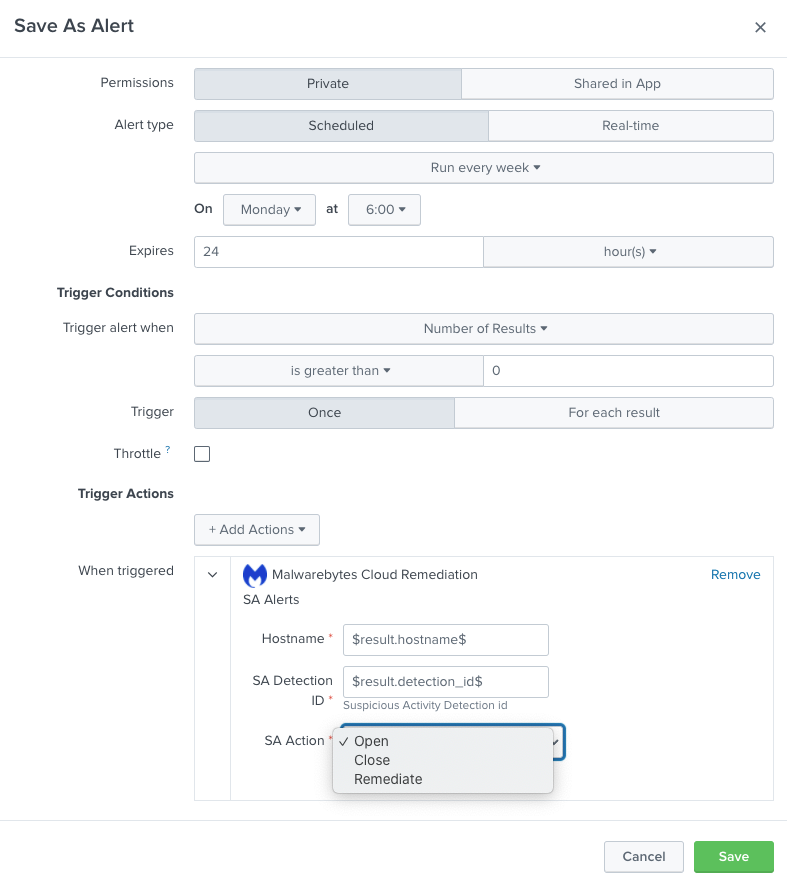Select Open in SA Action list
This screenshot has width=787, height=885.
tap(443, 741)
